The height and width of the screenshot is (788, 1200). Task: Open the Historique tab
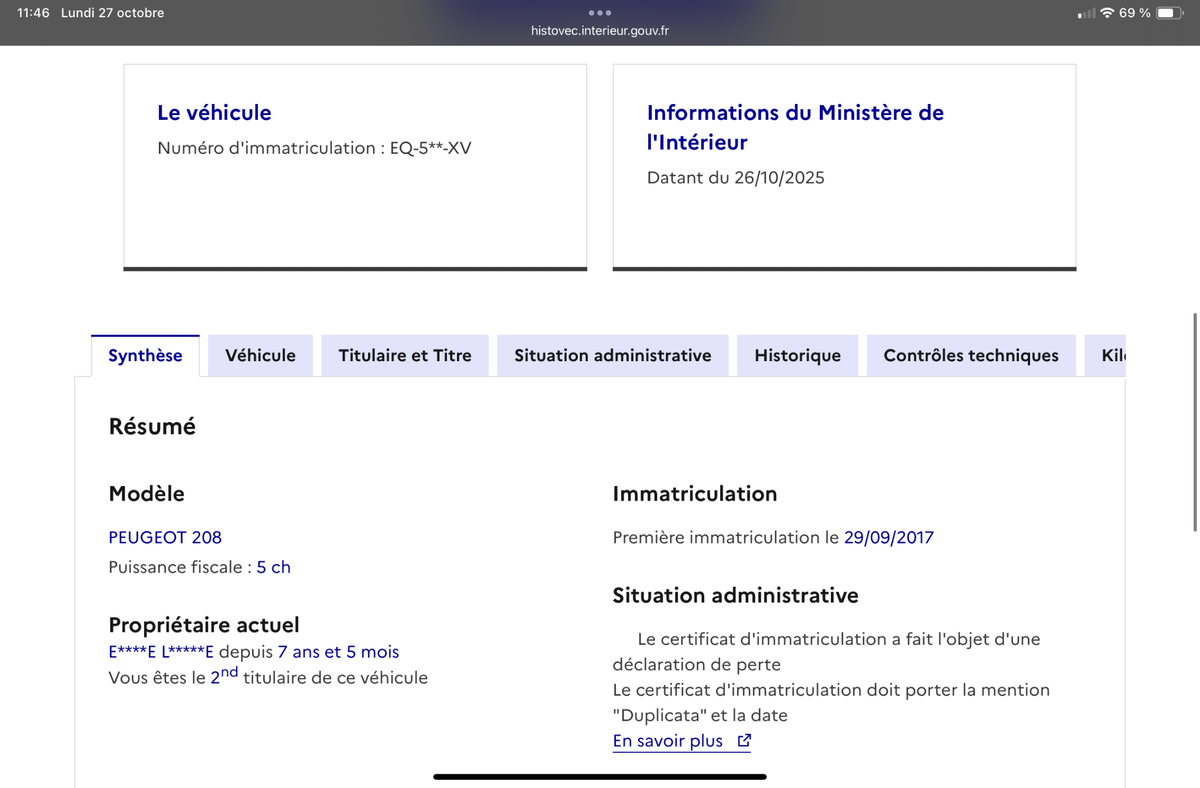(797, 356)
